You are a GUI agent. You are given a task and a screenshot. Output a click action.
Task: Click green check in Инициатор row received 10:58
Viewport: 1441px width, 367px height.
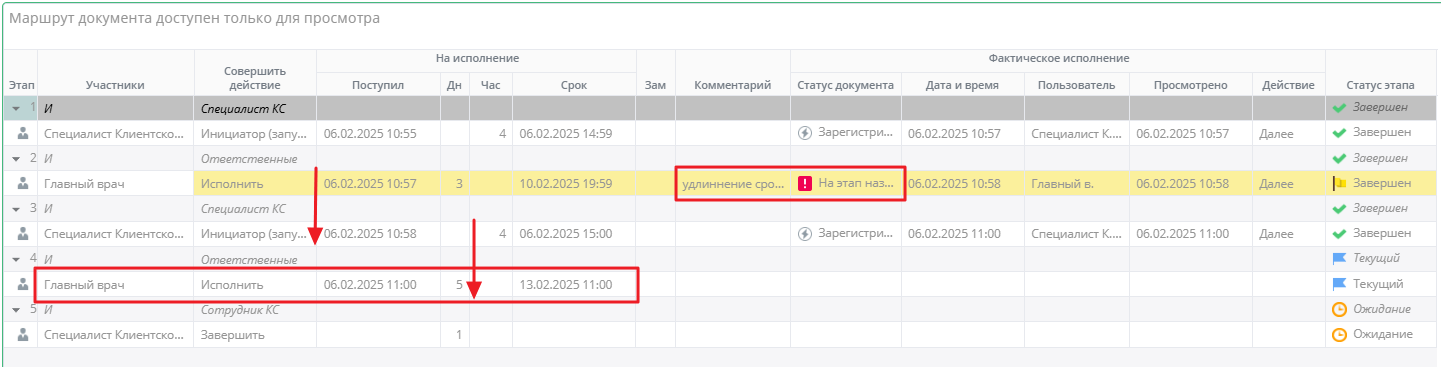[1340, 233]
